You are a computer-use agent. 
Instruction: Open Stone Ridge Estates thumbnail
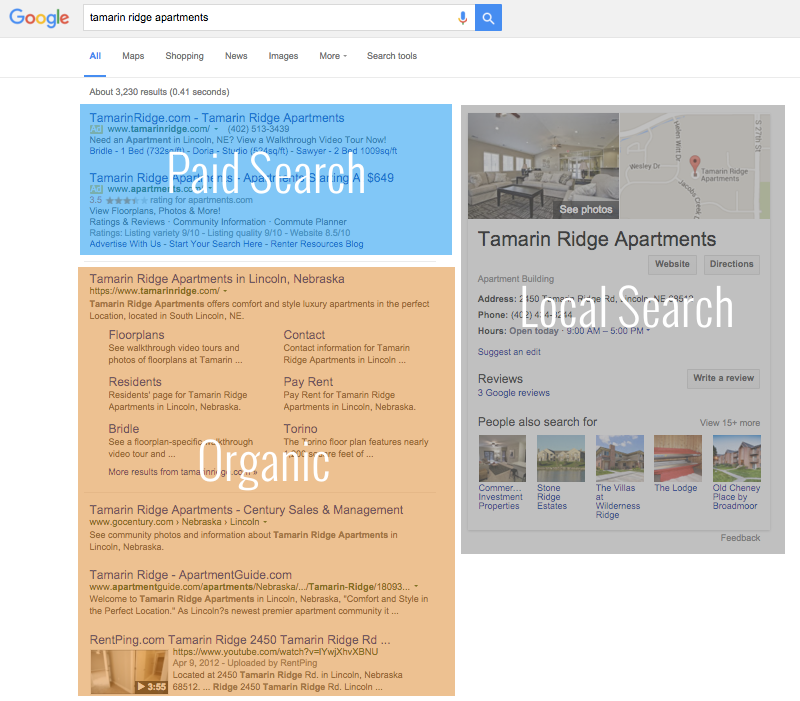(x=561, y=458)
